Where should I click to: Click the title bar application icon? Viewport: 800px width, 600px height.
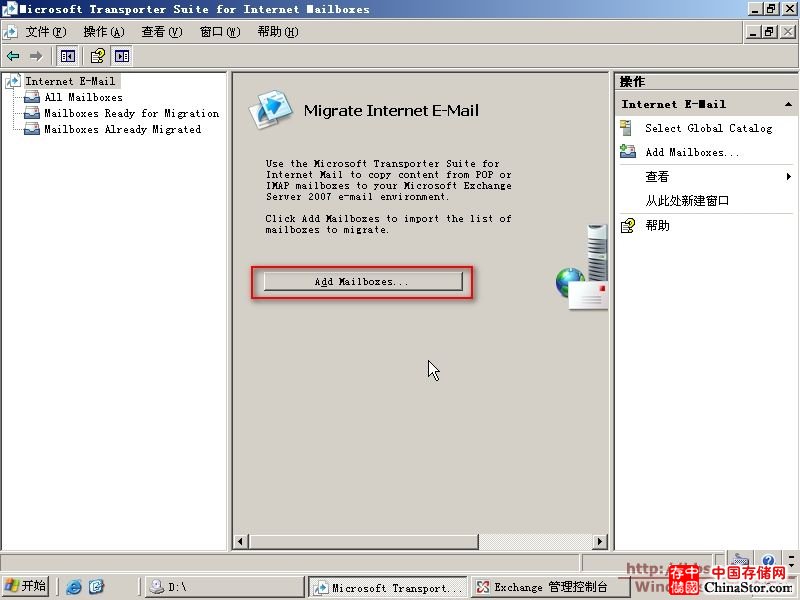pos(10,9)
